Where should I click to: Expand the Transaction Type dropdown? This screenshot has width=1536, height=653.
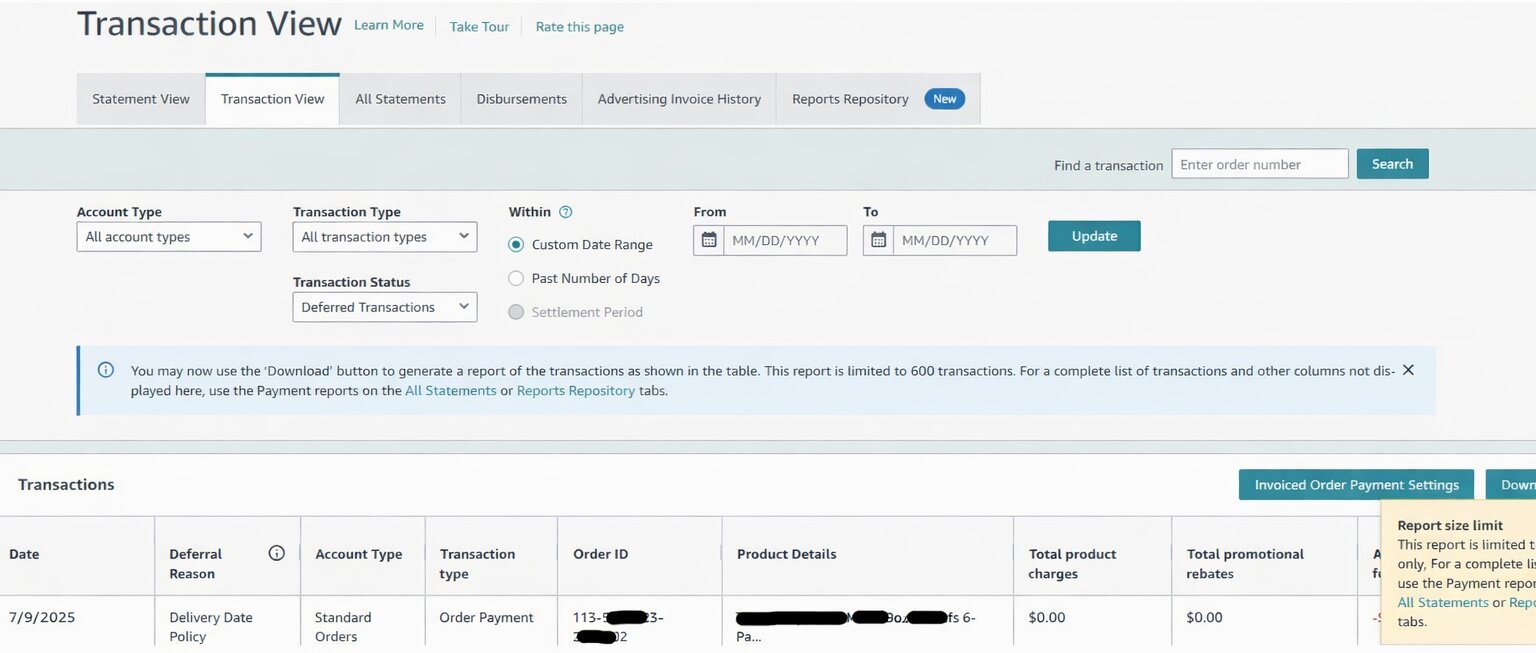[384, 236]
